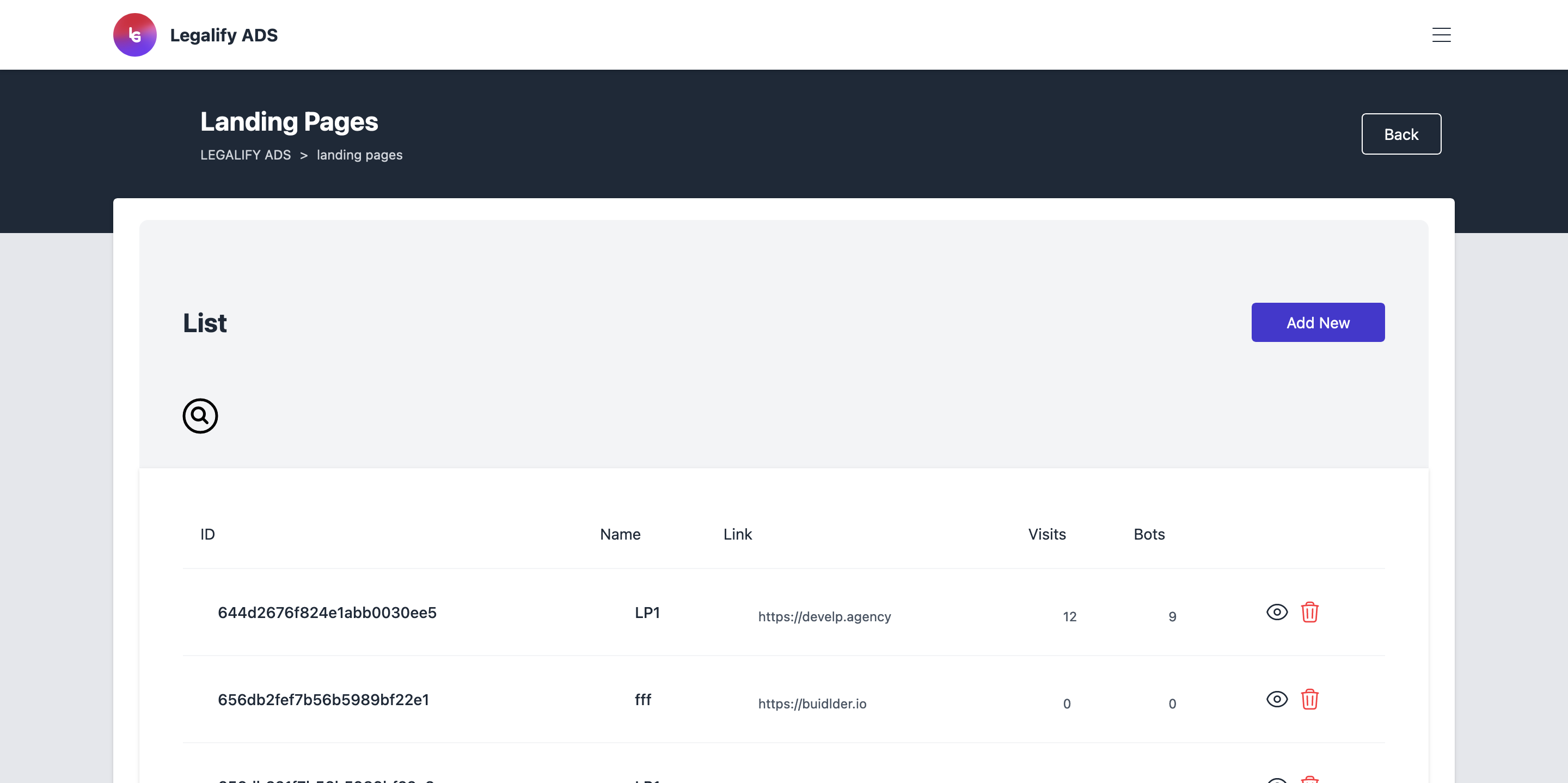
Task: Sort by the Visits column header
Action: tap(1047, 534)
